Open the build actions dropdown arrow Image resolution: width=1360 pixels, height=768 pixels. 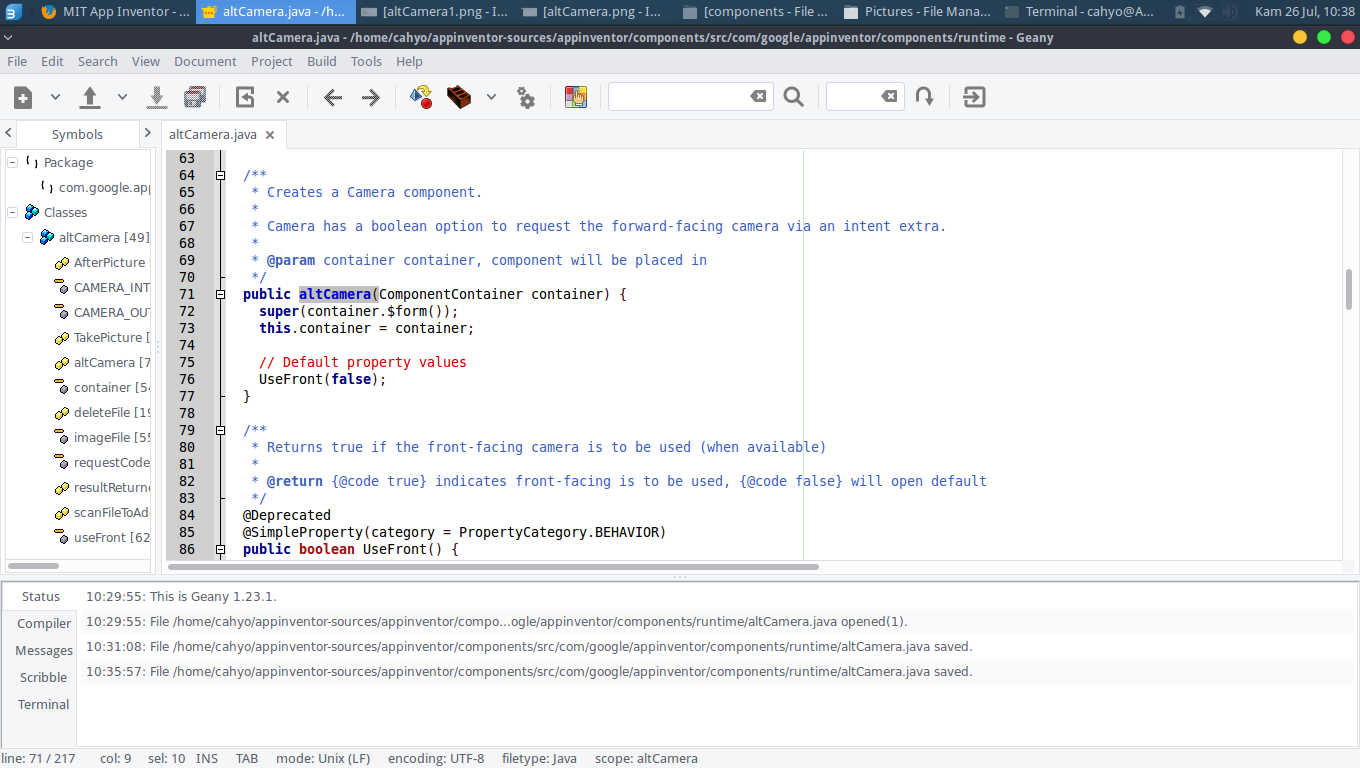click(491, 97)
